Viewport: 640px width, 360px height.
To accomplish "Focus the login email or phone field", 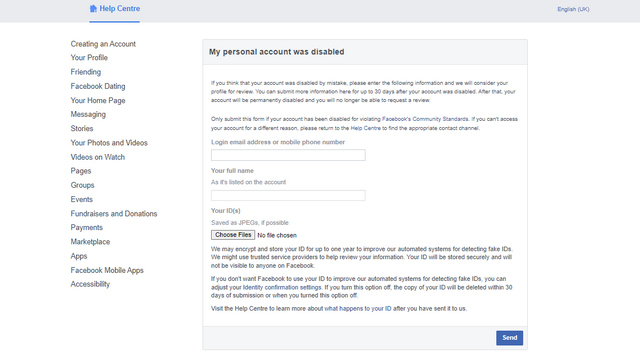I will 288,155.
